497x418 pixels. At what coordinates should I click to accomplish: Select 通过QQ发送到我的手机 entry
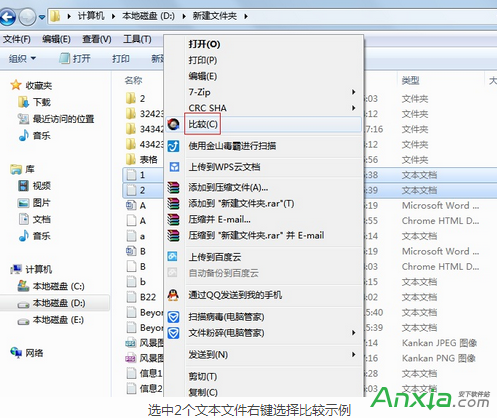coord(235,295)
